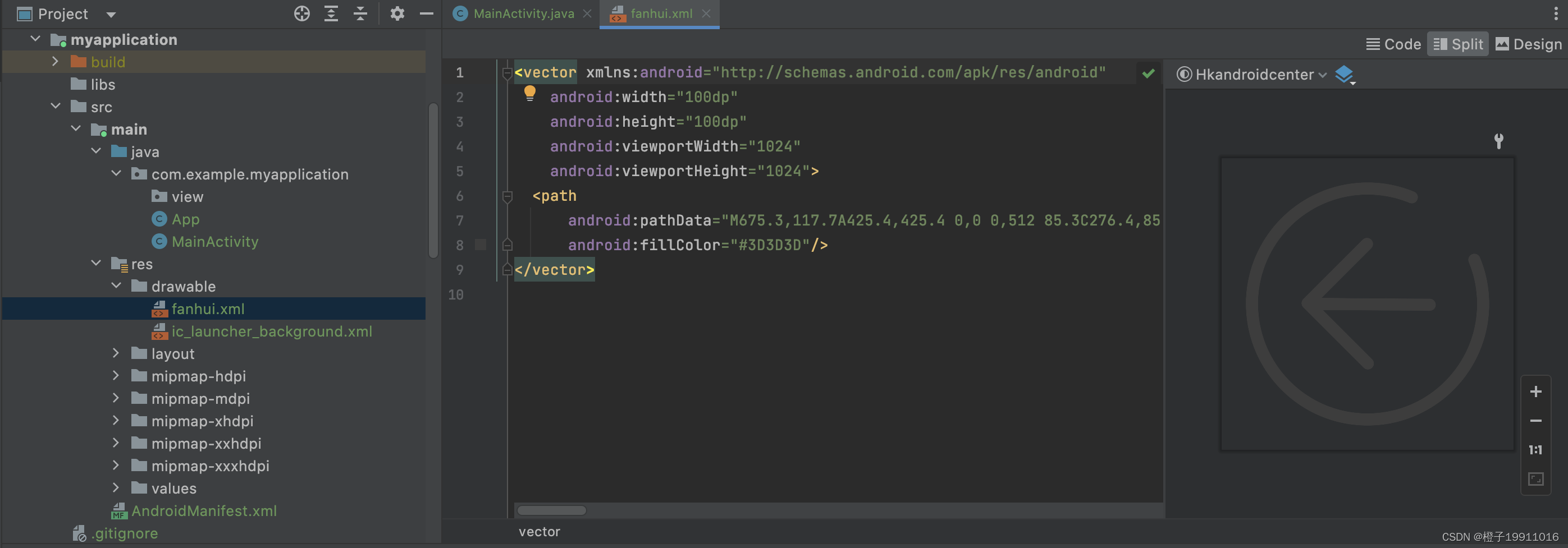
Task: Switch editor to Code view
Action: 1393,44
